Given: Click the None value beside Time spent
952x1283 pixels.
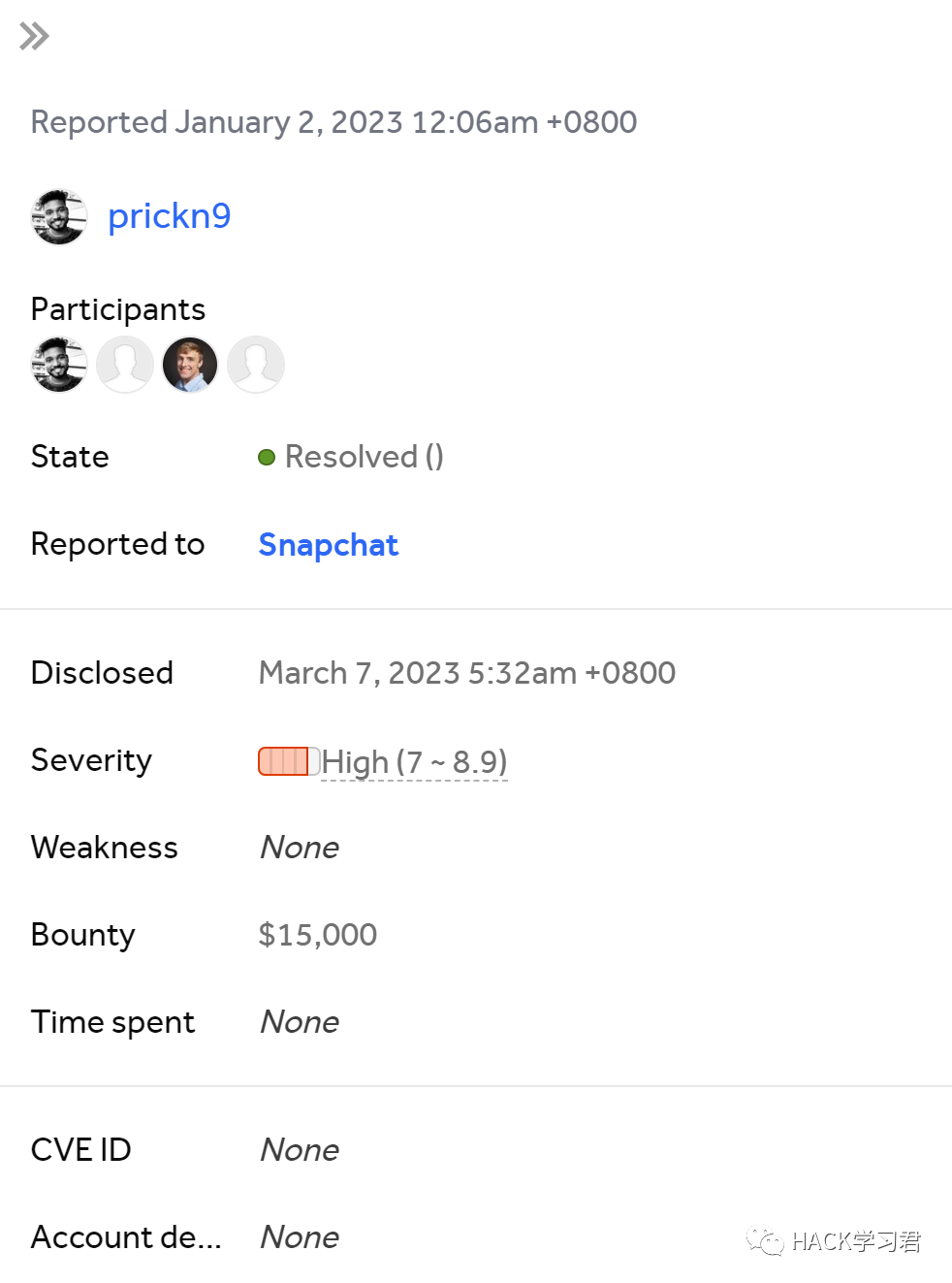Looking at the screenshot, I should [300, 1022].
